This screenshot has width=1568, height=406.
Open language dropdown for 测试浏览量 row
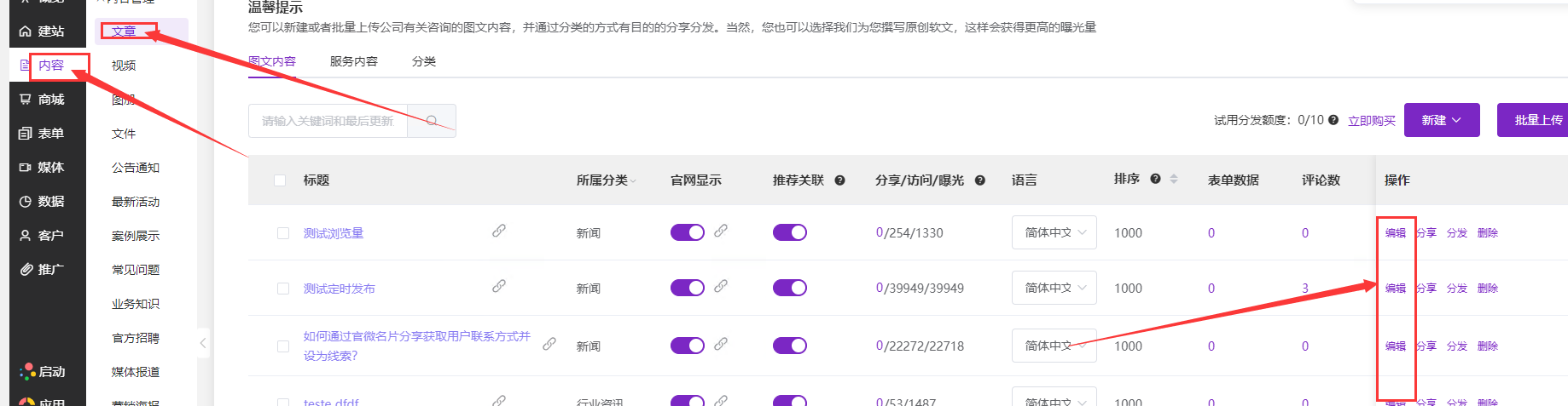pyautogui.click(x=1054, y=233)
